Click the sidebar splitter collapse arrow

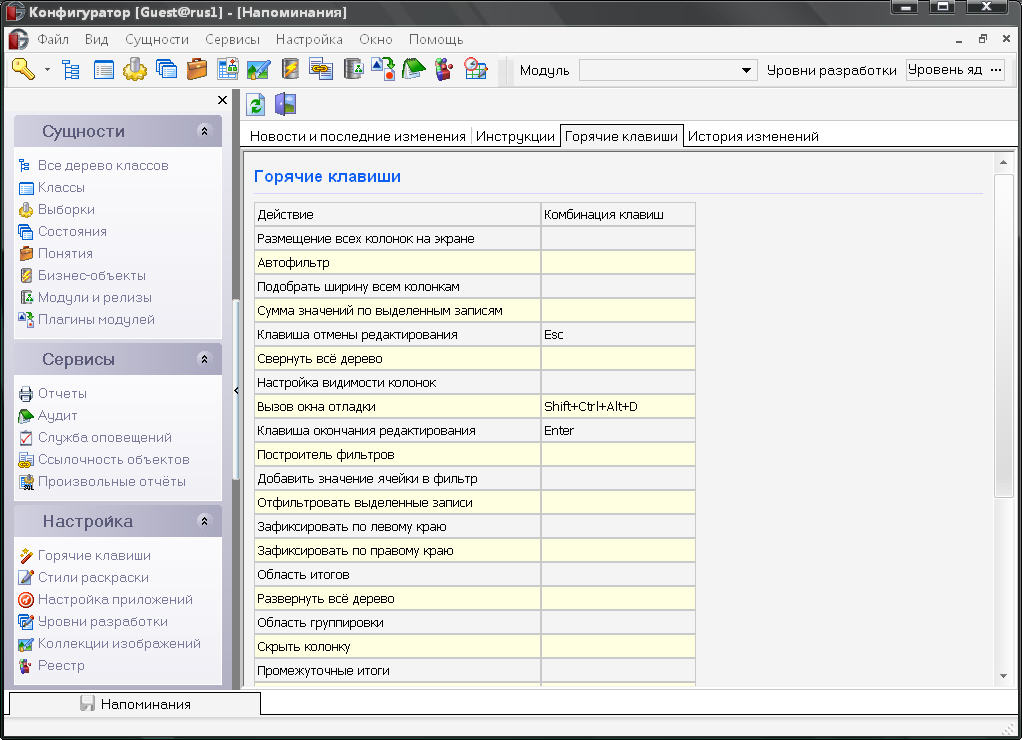pyautogui.click(x=236, y=391)
